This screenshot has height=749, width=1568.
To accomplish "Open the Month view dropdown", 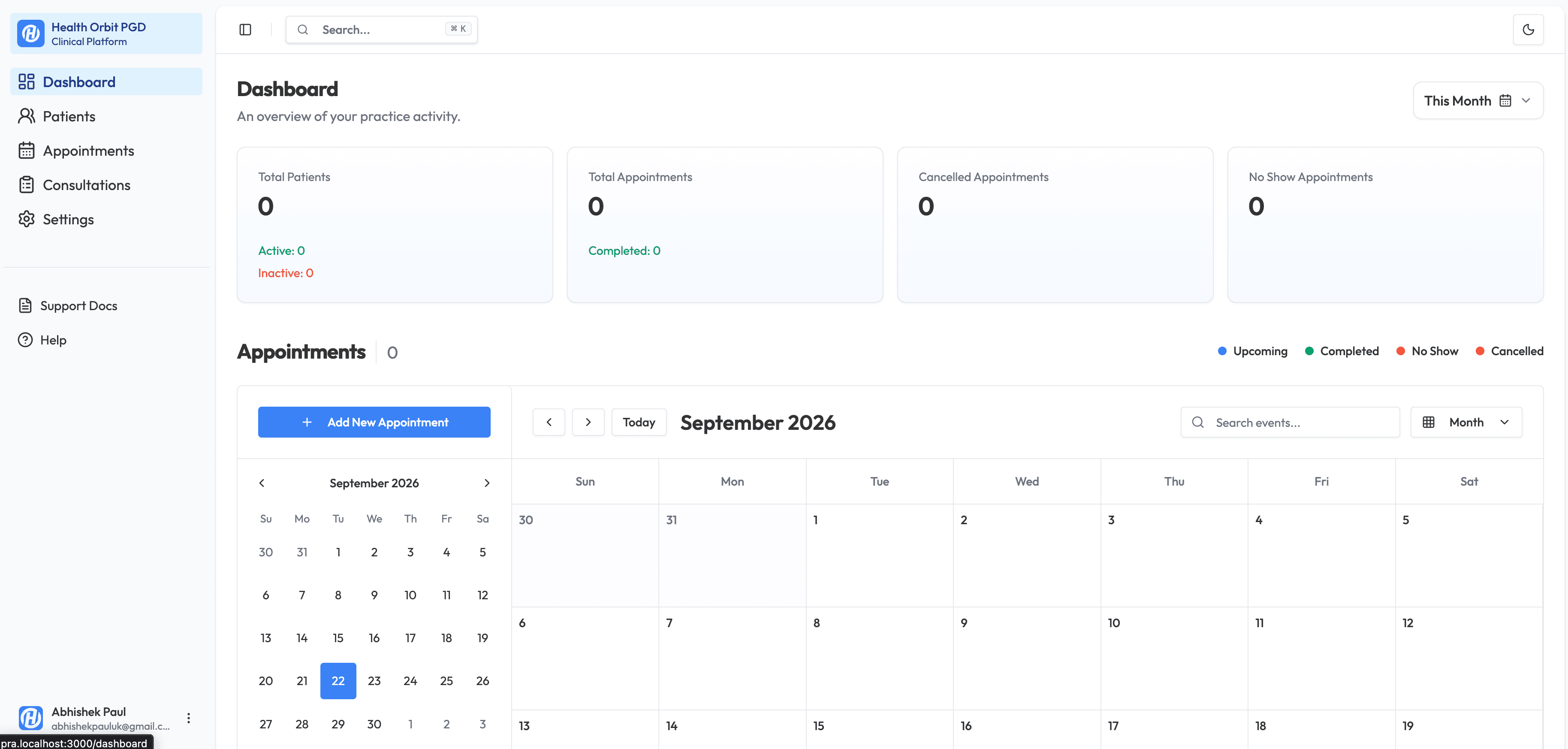I will (1466, 422).
